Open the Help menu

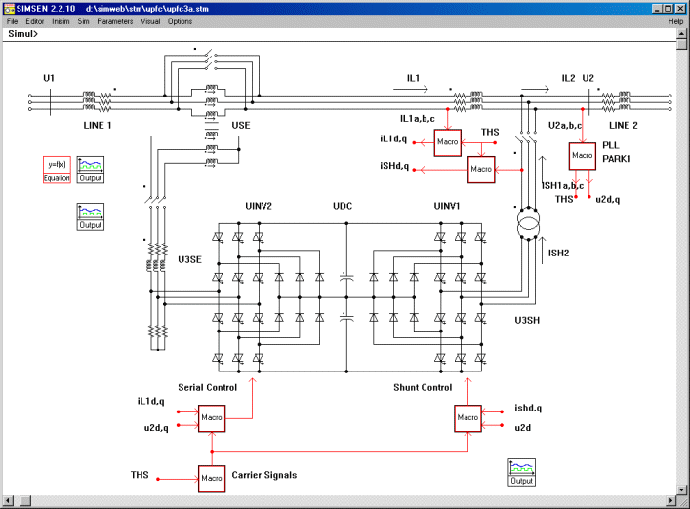676,21
